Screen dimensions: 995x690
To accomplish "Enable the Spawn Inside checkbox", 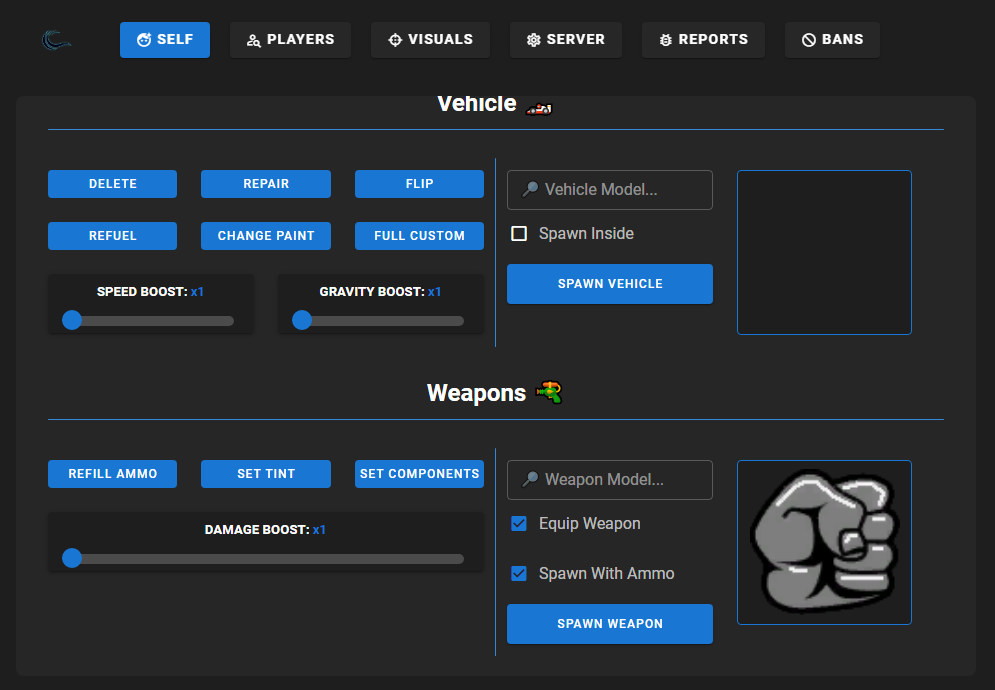I will (519, 233).
